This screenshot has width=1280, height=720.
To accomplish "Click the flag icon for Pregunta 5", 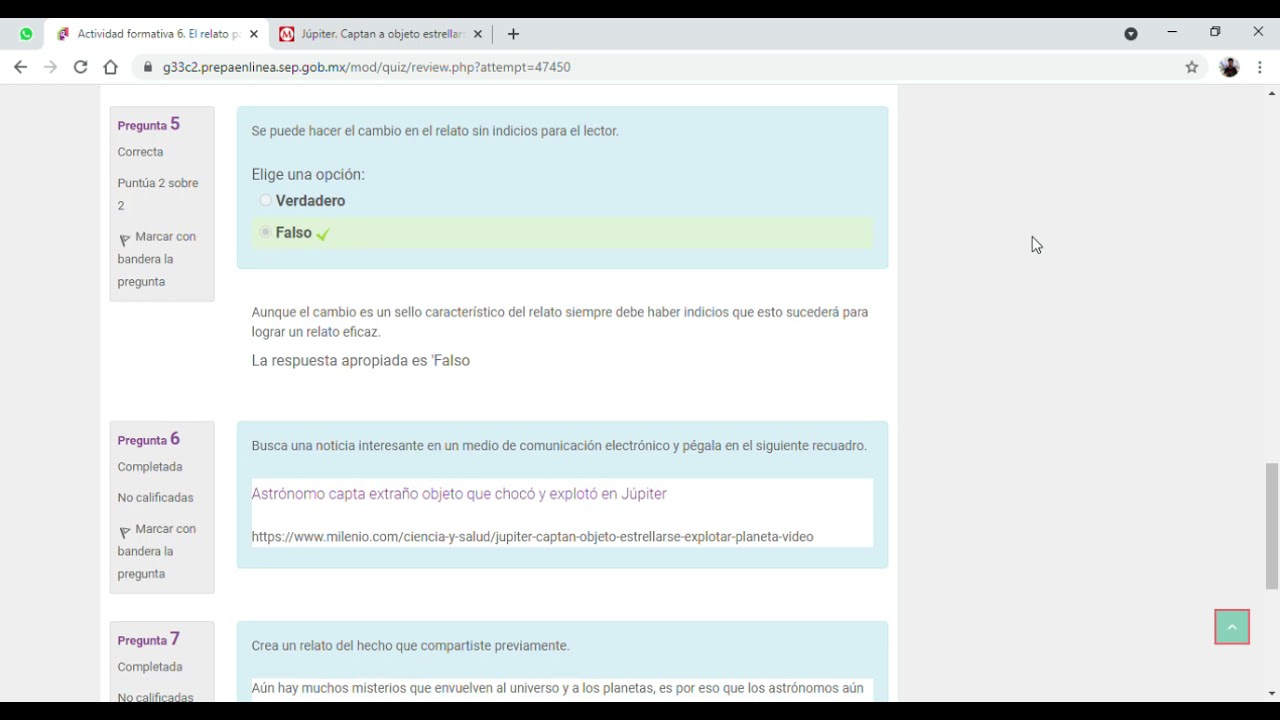I will coord(125,240).
